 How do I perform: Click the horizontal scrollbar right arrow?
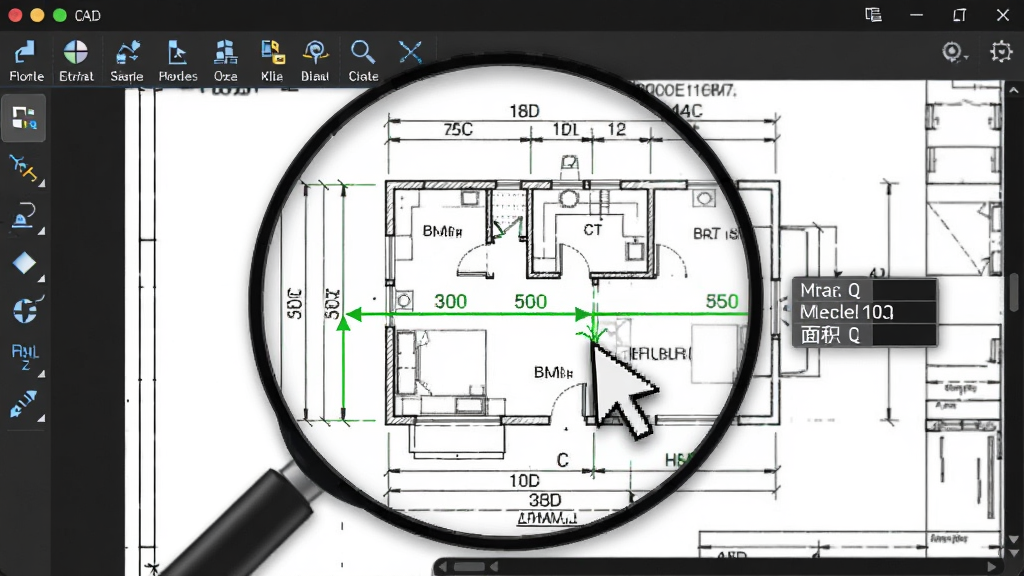[x=992, y=567]
